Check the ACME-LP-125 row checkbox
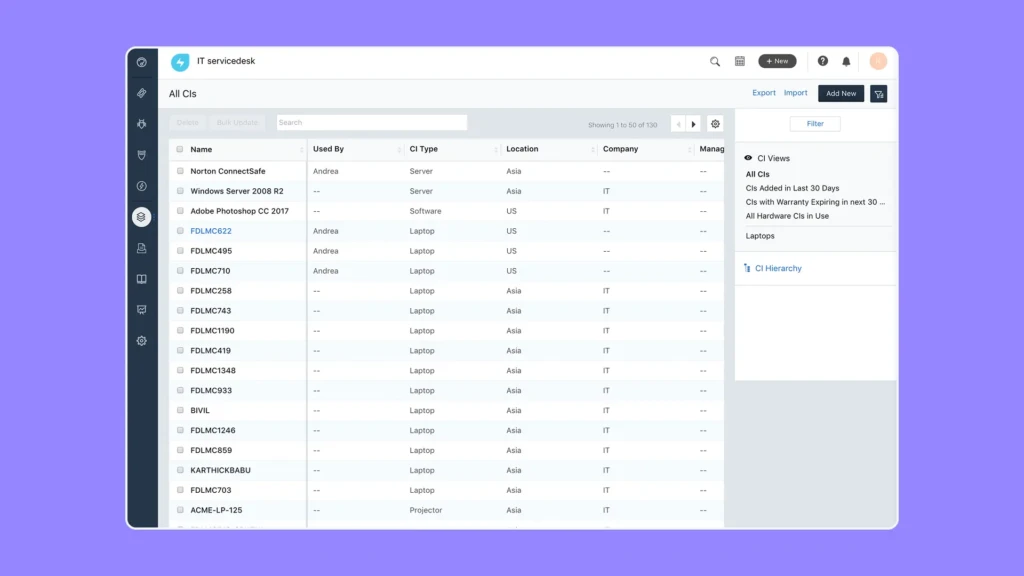 (180, 510)
